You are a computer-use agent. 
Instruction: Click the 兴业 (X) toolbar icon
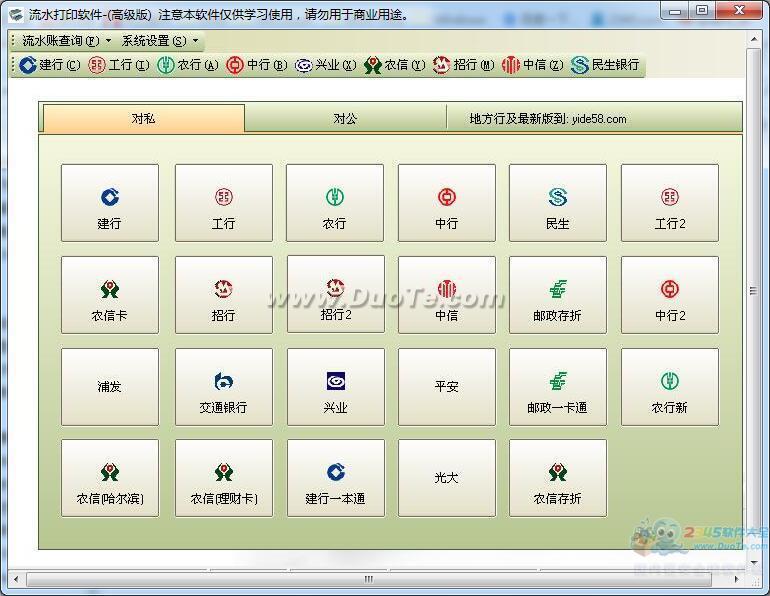click(x=326, y=65)
